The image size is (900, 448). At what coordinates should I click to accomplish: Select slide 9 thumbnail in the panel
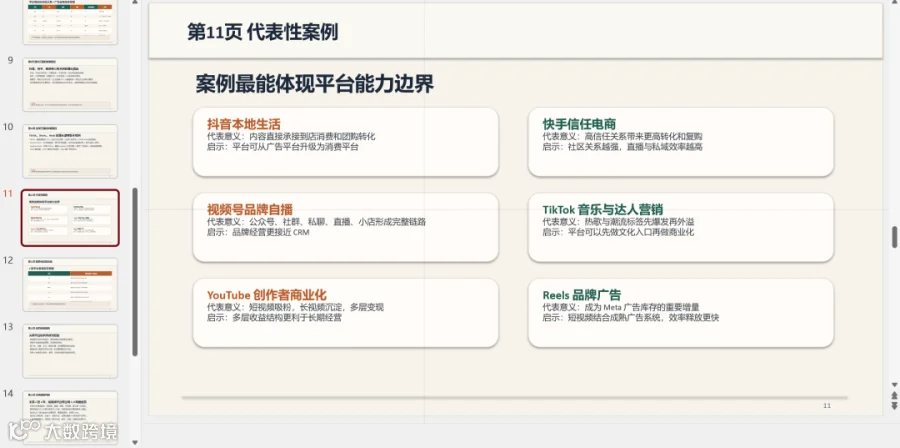pos(70,84)
